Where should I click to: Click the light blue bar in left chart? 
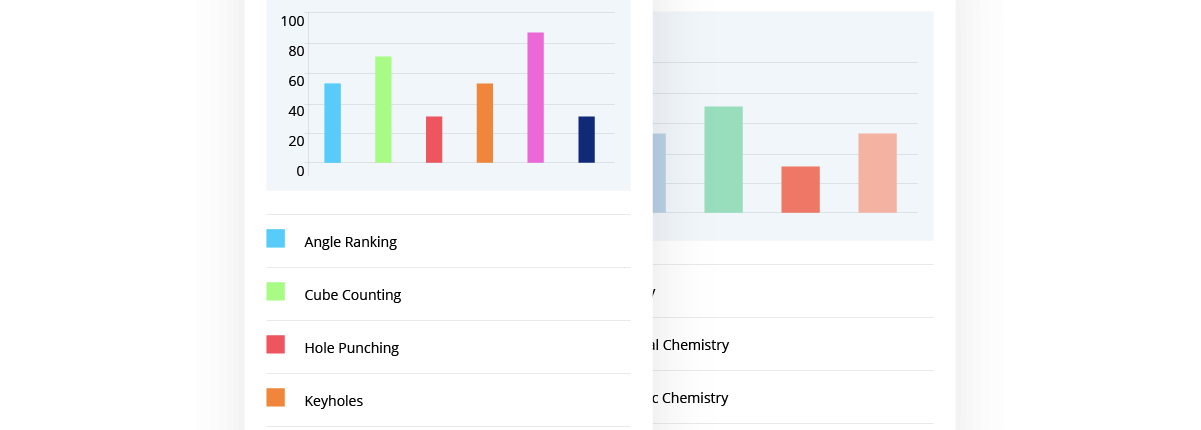332,123
